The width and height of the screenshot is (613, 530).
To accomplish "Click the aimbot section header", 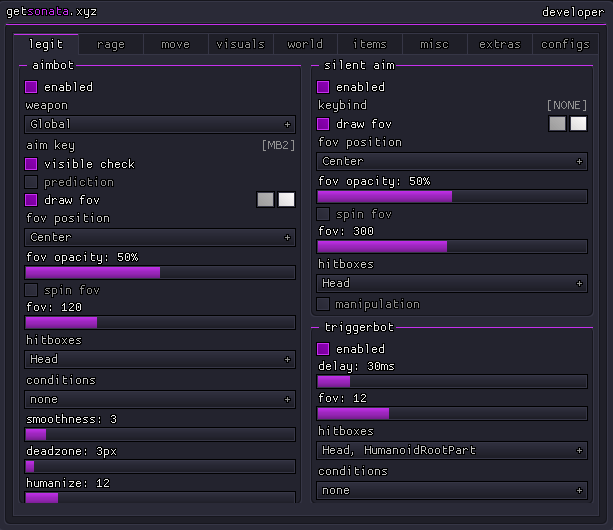I will tap(53, 65).
